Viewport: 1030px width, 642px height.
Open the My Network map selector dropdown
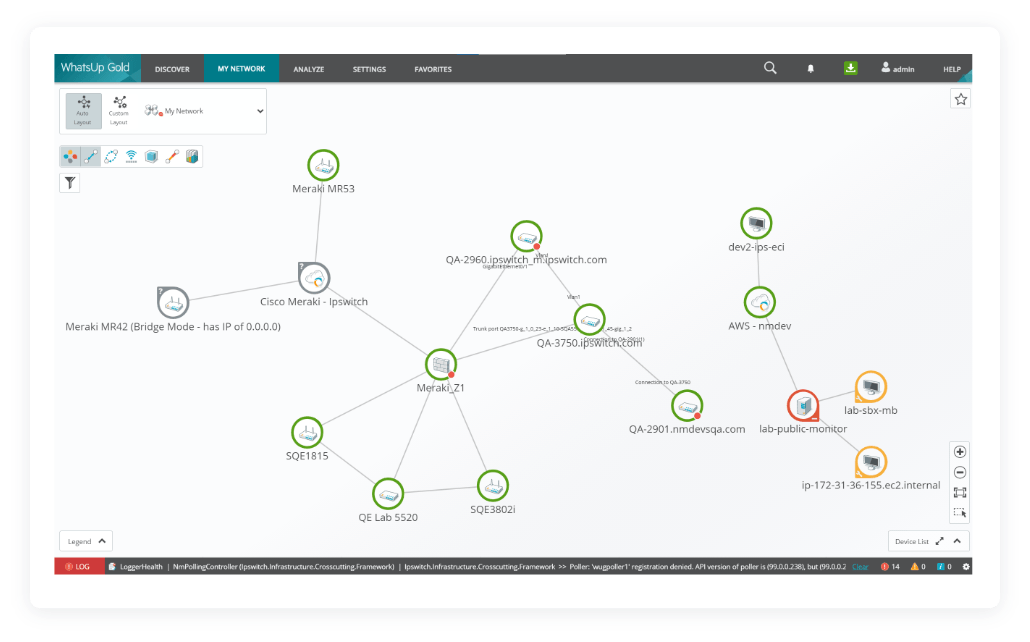[258, 111]
